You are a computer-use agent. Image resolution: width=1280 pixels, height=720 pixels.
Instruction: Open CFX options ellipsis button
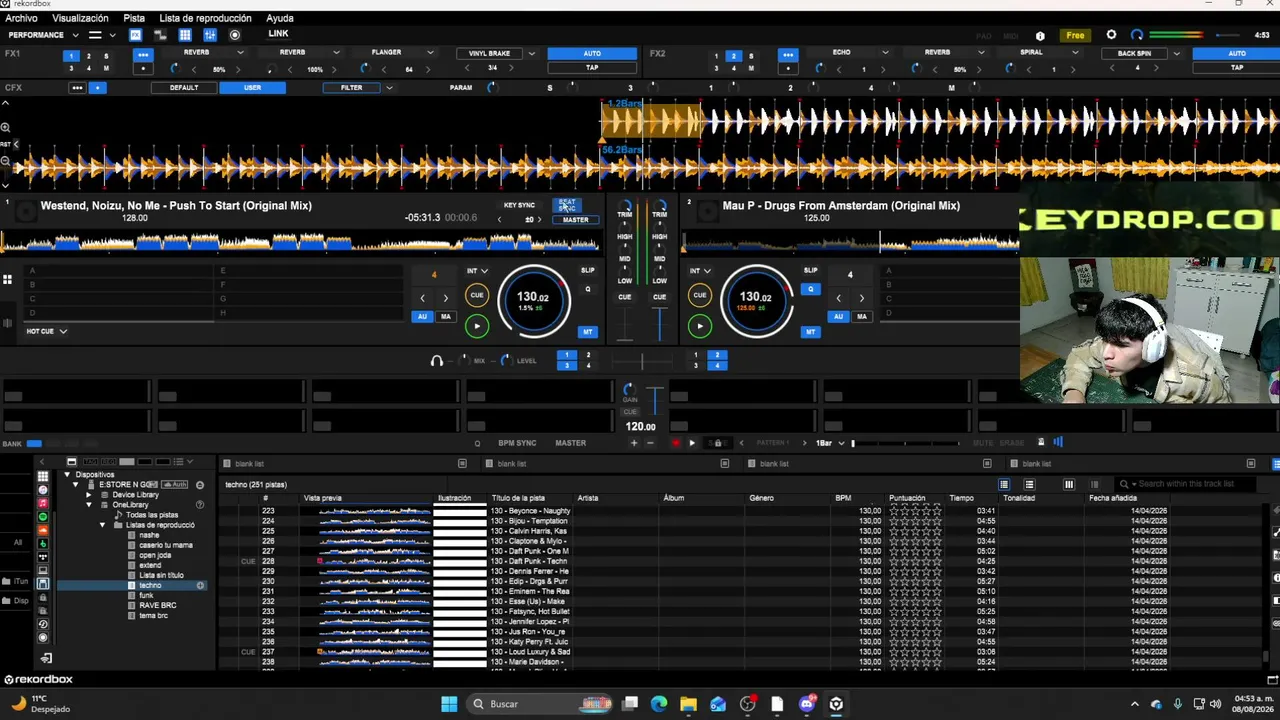click(x=77, y=88)
